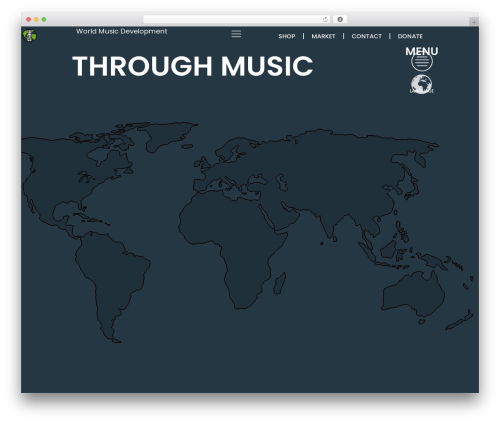Click the site logo icon at top left
Image resolution: width=500 pixels, height=423 pixels.
click(x=30, y=35)
